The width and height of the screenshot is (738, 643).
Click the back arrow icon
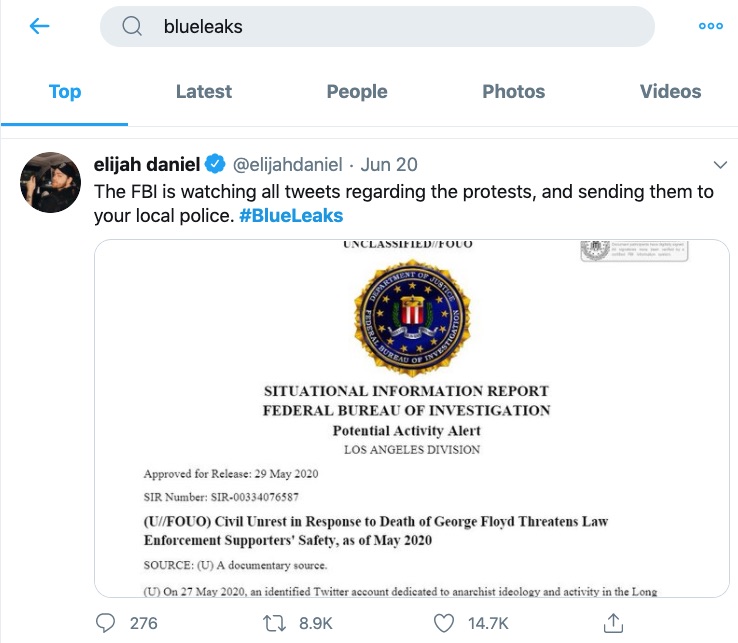[x=40, y=27]
